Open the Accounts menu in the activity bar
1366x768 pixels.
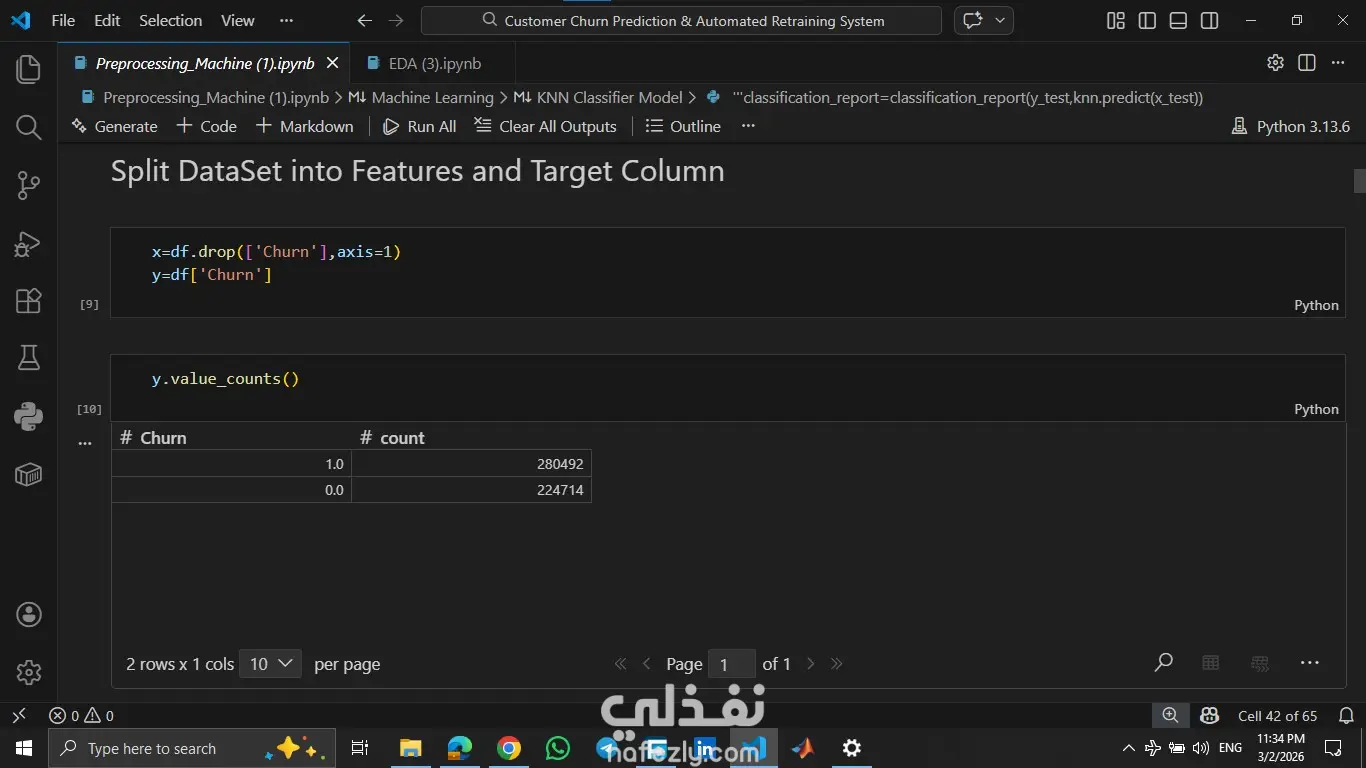[x=28, y=614]
